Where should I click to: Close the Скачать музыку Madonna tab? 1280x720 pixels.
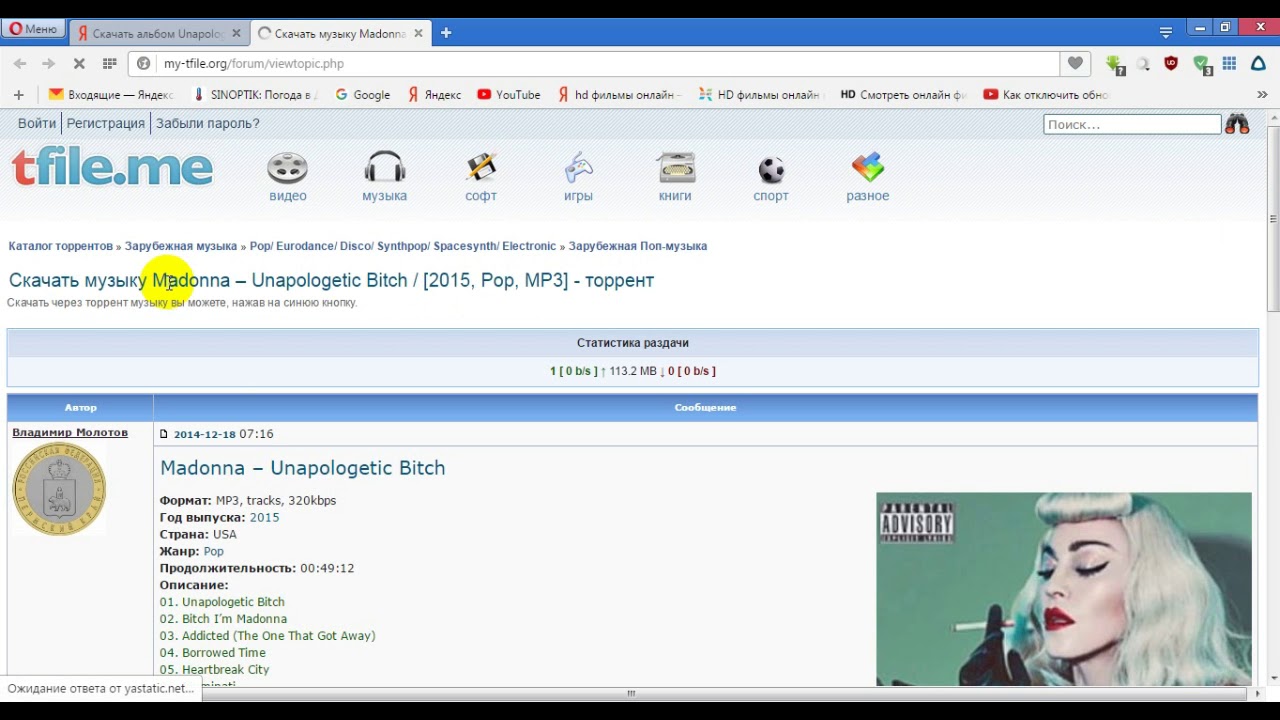click(418, 33)
